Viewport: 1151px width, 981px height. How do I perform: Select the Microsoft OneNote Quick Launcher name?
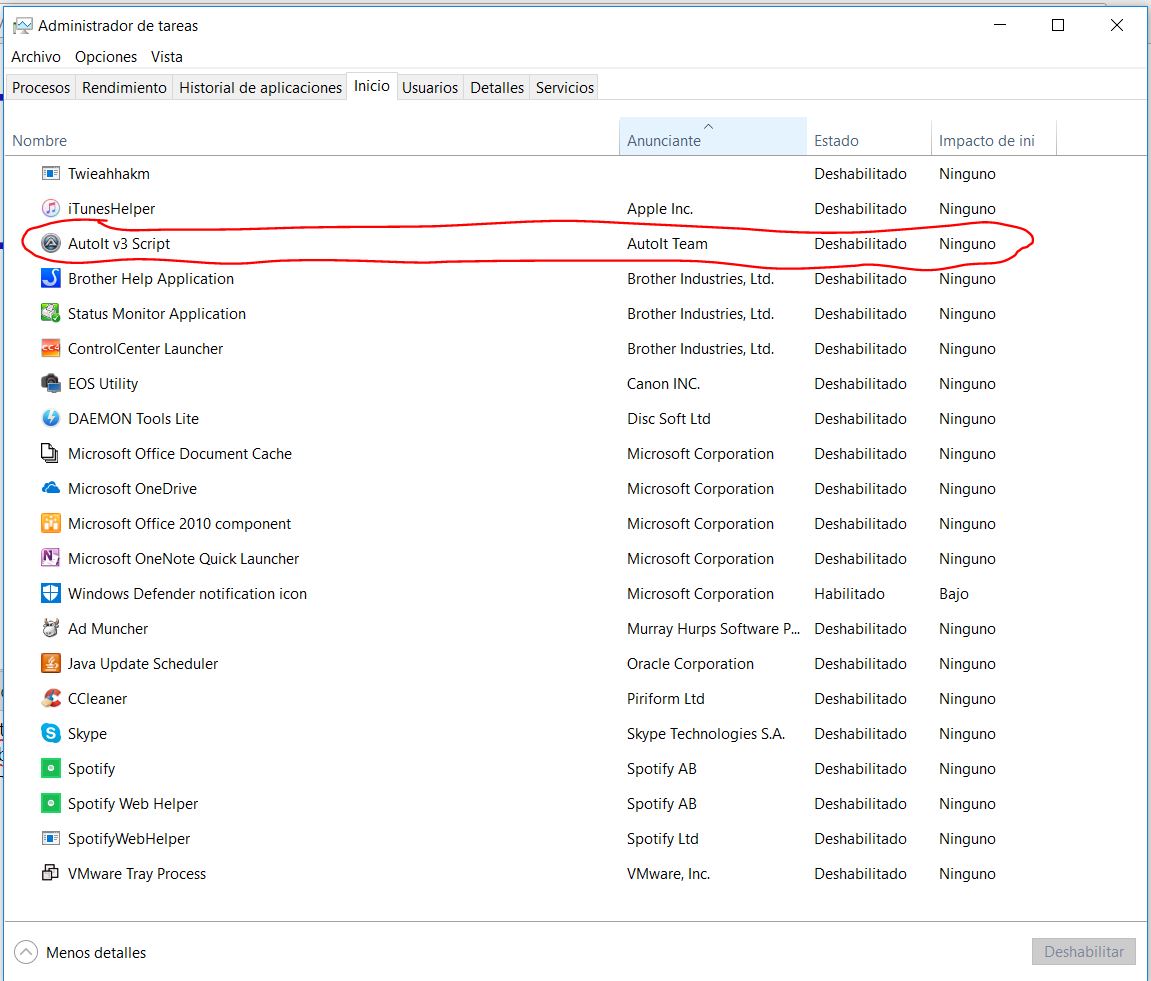coord(184,559)
